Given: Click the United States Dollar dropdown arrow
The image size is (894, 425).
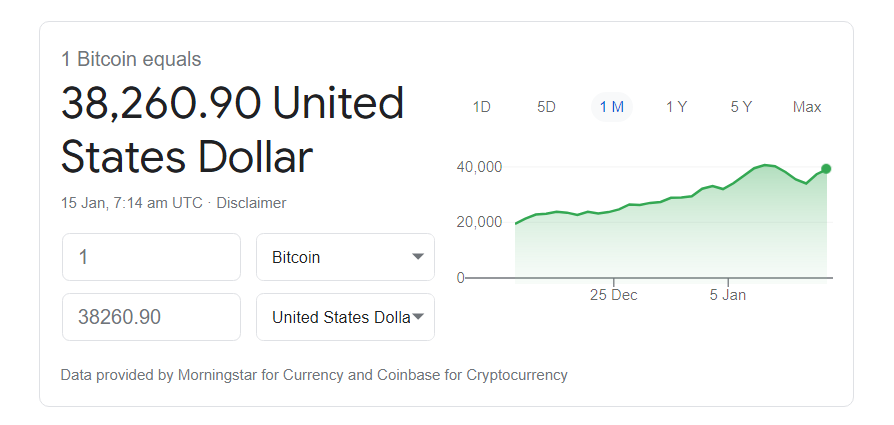Looking at the screenshot, I should [x=418, y=317].
